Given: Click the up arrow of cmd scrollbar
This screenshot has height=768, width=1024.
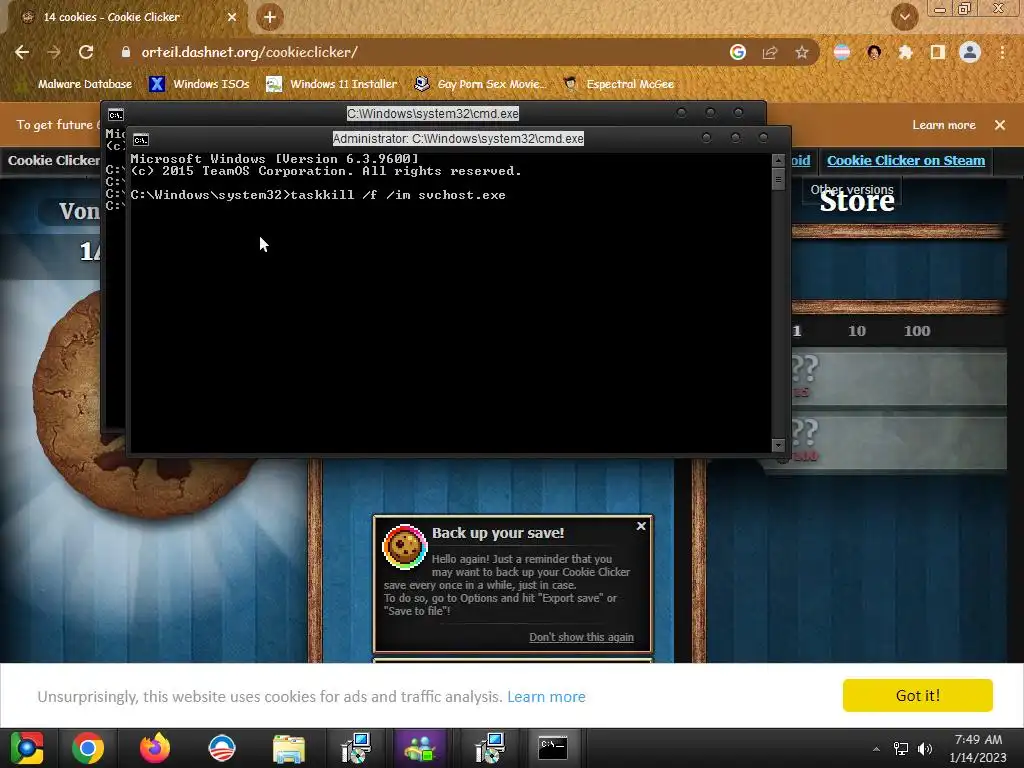Looking at the screenshot, I should coord(778,161).
